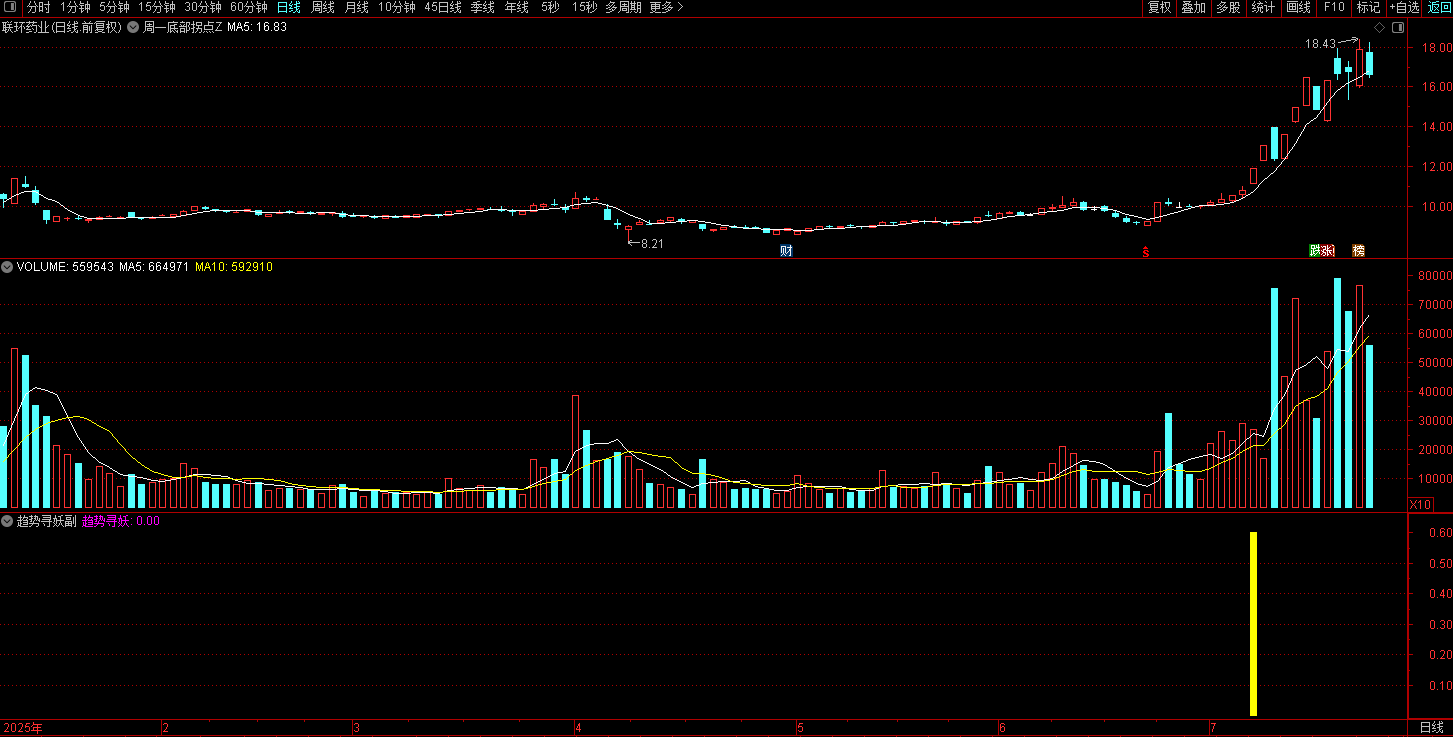The height and width of the screenshot is (737, 1453).
Task: Select the 5分钟 period
Action: 114,7
